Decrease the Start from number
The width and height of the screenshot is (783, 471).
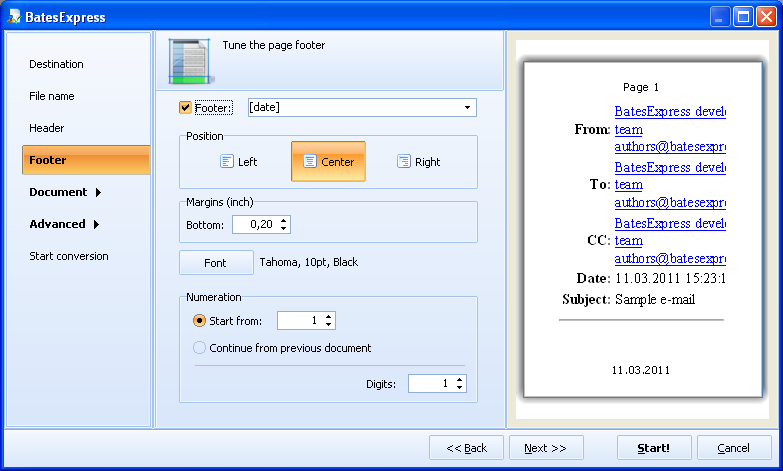[328, 325]
